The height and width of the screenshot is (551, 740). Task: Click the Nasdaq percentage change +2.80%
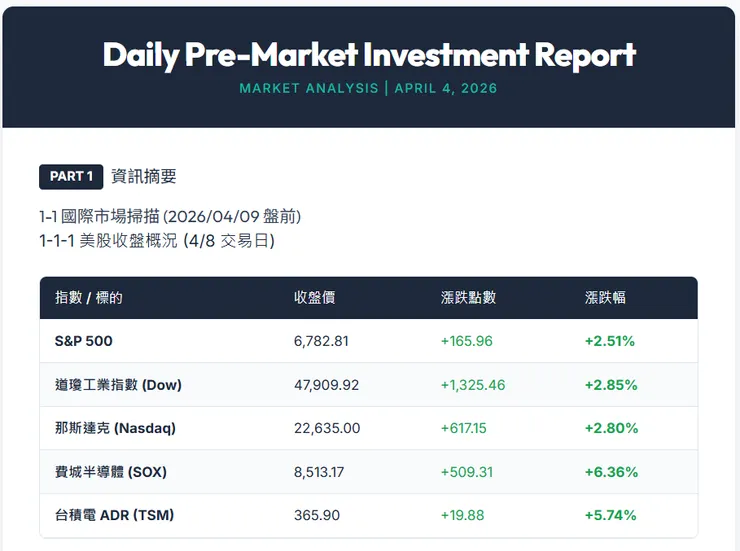[x=611, y=428]
